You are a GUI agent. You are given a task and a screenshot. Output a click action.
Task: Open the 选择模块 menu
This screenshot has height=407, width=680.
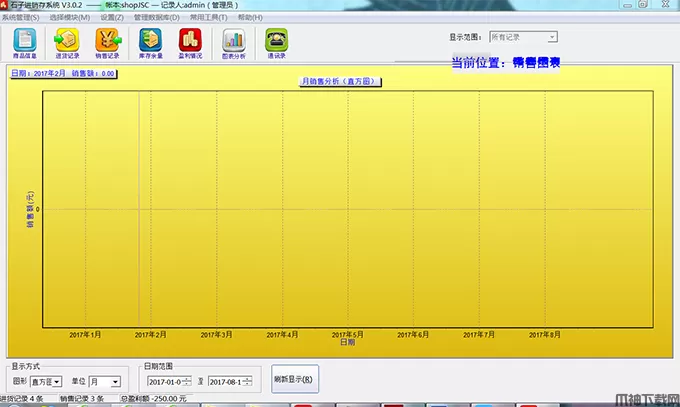(69, 18)
